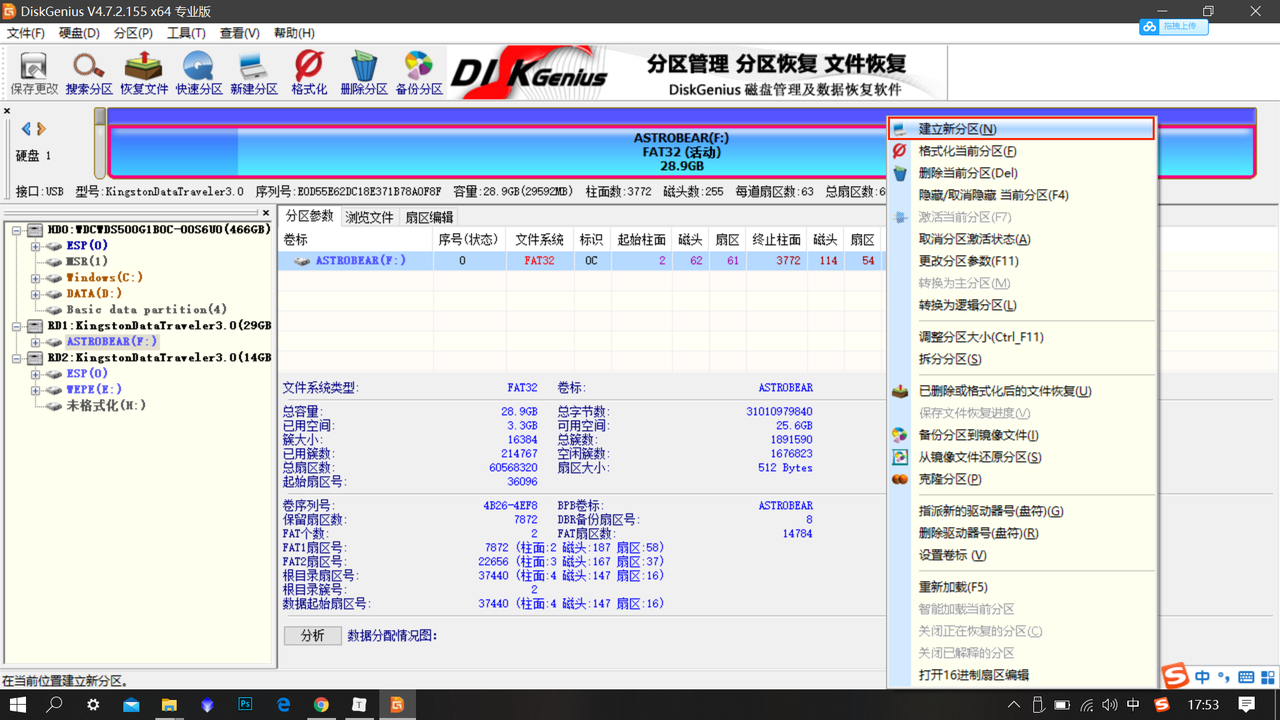The image size is (1280, 720).
Task: Expand the DATA(D:) tree node
Action: 36,294
